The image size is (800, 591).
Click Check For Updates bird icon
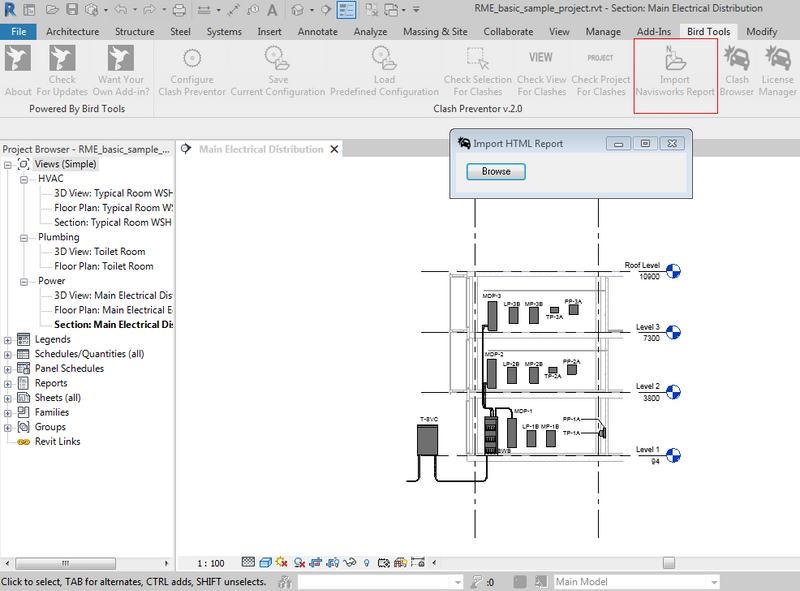pos(62,58)
